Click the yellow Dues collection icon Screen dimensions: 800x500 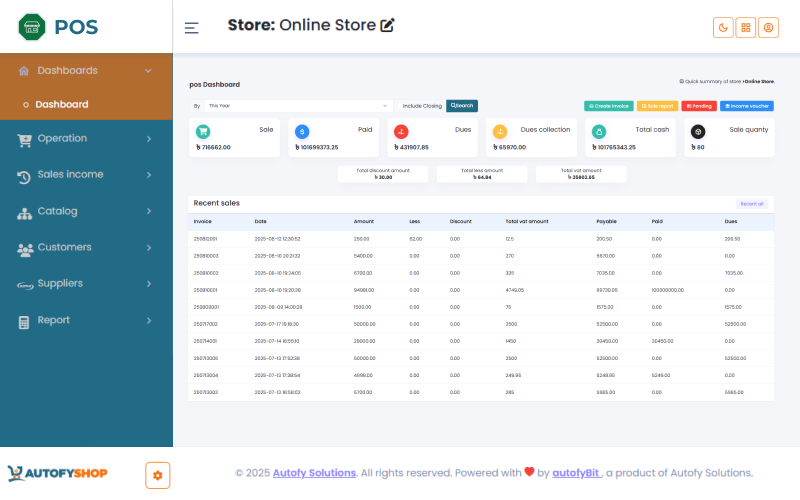pos(500,132)
